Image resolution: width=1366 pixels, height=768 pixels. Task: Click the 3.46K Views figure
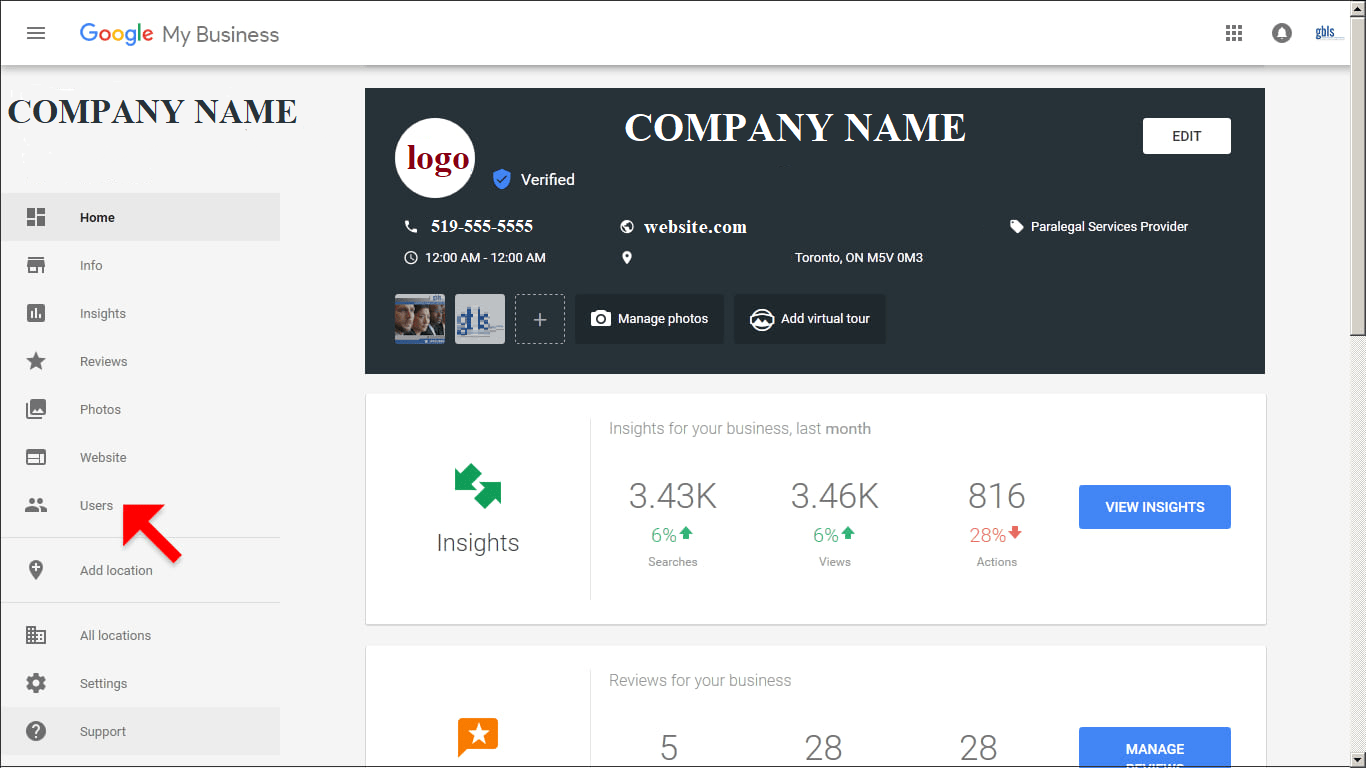835,496
